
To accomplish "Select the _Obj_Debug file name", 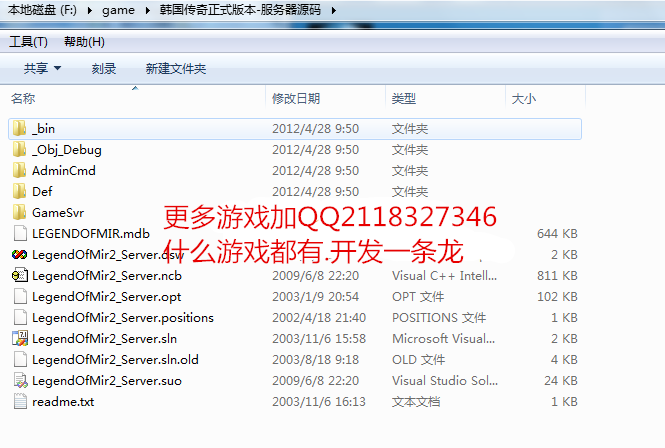I will coord(67,150).
